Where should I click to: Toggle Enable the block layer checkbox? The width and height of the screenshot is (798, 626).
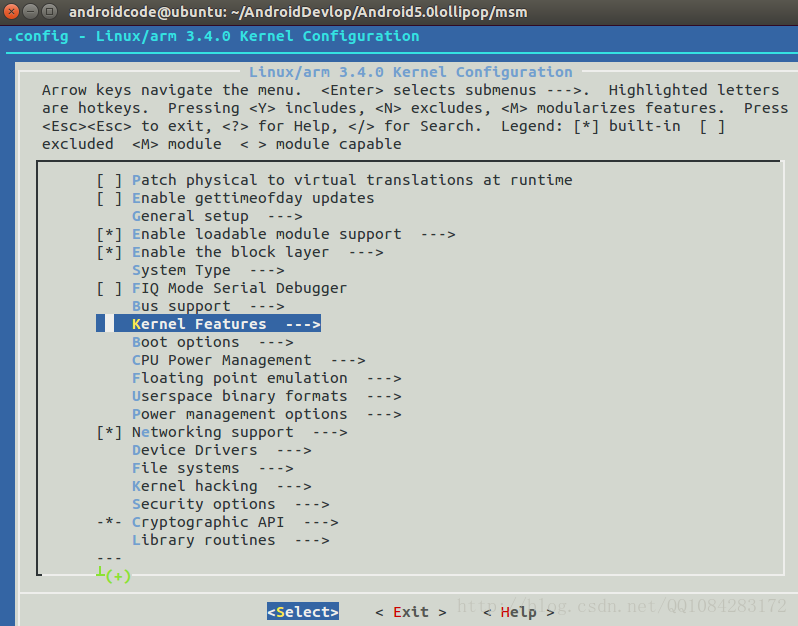[109, 252]
